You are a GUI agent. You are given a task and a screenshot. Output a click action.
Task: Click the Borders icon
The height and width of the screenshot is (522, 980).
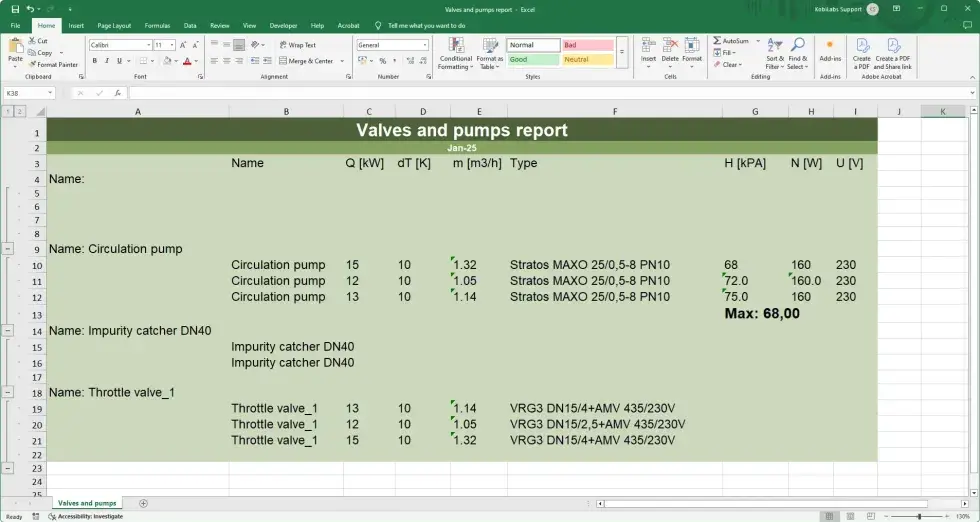tap(143, 61)
